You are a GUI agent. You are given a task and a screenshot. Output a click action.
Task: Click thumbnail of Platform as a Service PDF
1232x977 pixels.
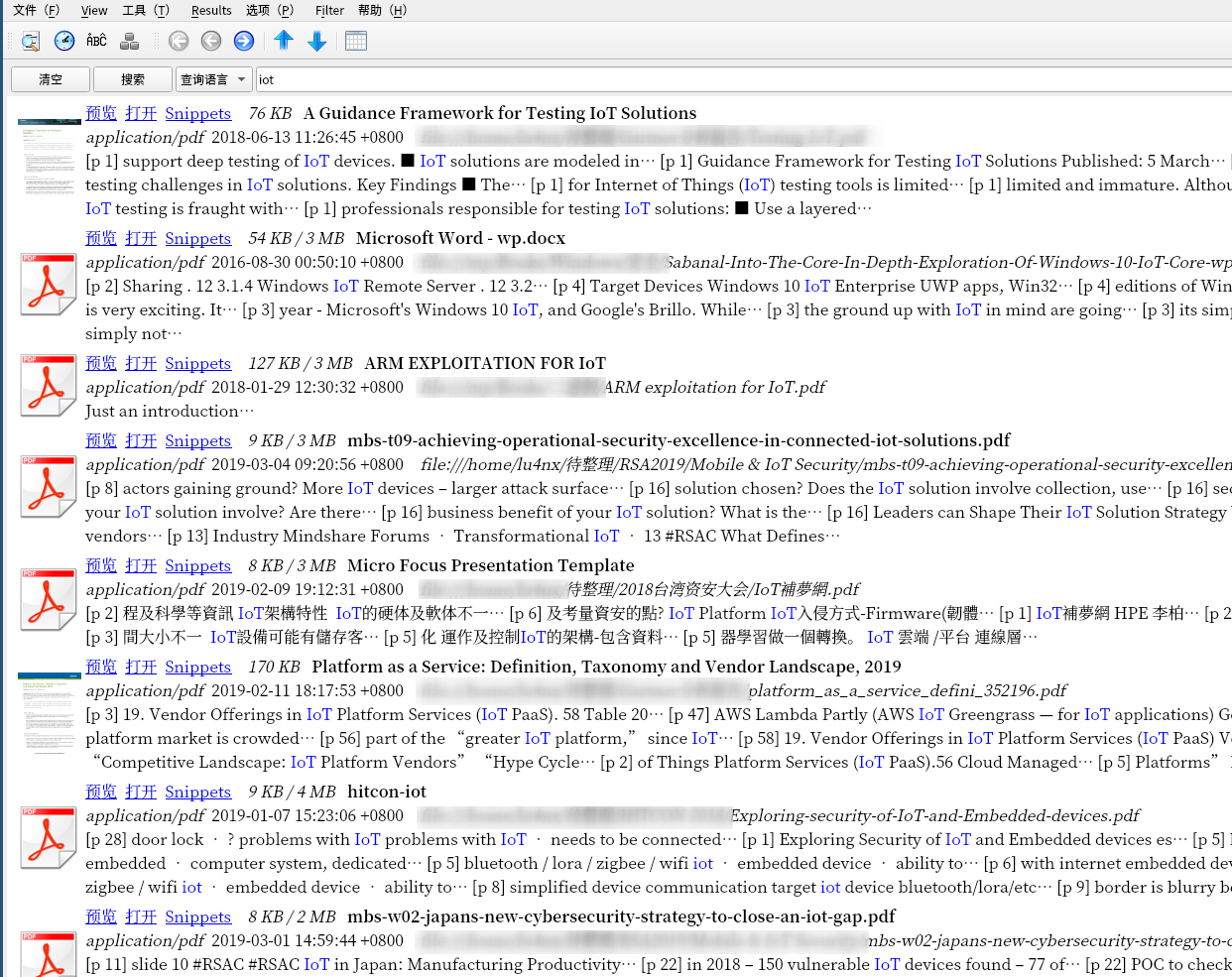tap(49, 713)
